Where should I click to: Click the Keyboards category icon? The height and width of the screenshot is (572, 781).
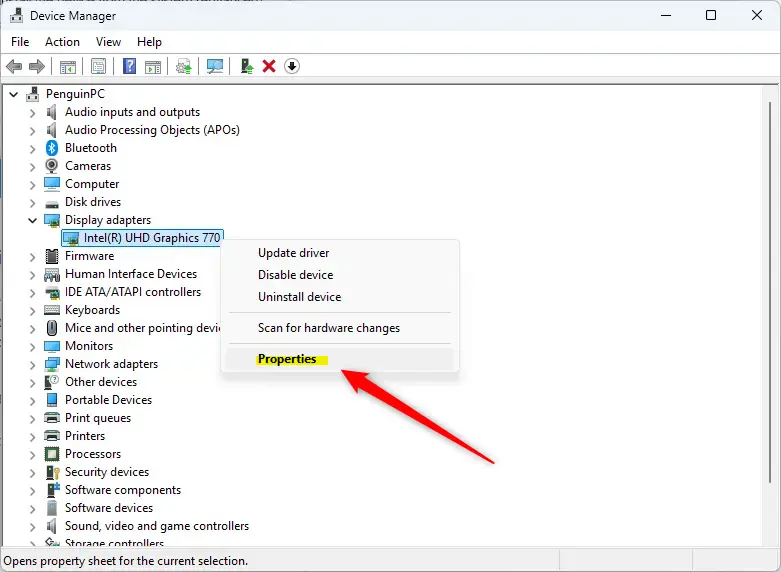[52, 310]
